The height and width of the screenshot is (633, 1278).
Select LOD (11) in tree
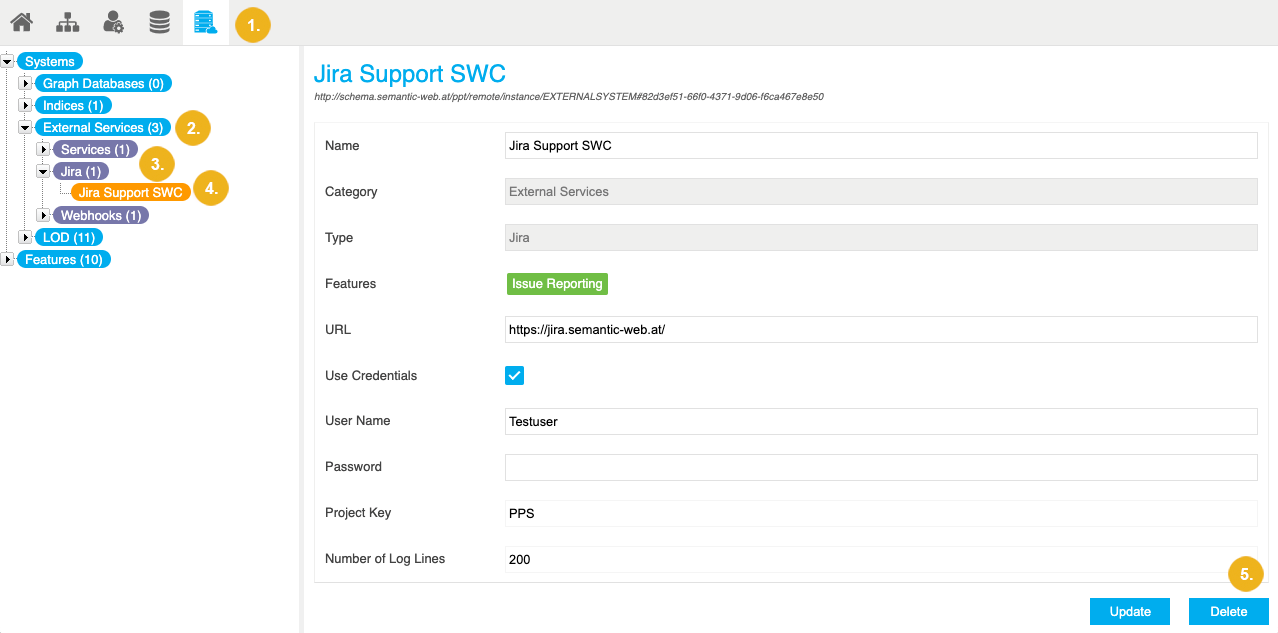pyautogui.click(x=69, y=238)
